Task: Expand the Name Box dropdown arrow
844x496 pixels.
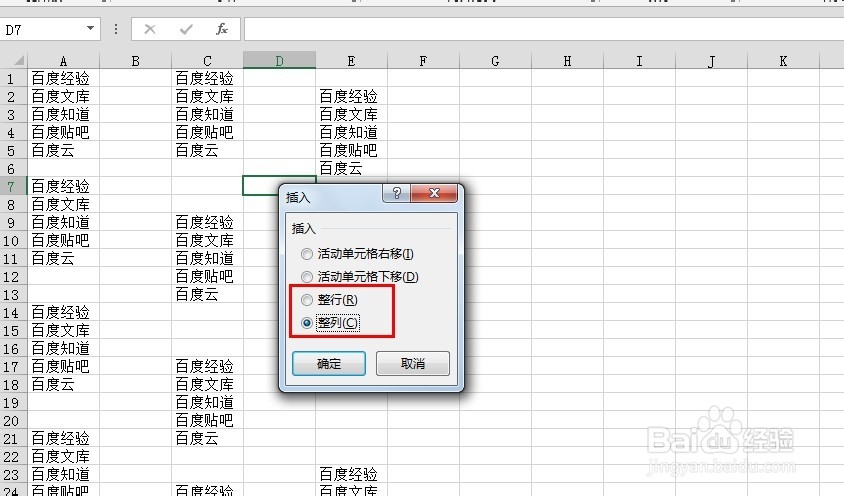Action: click(x=90, y=29)
